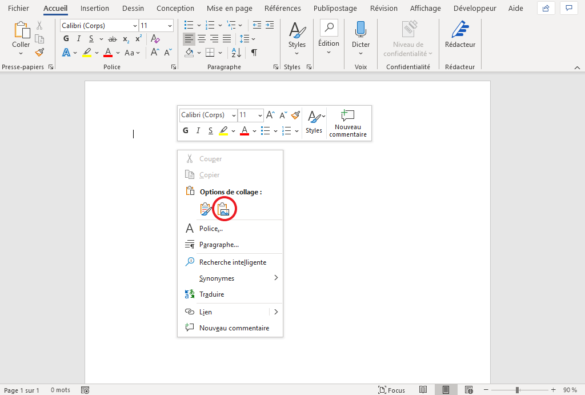This screenshot has height=395, width=585.
Task: Open Édition search dropdown
Action: coord(329,38)
